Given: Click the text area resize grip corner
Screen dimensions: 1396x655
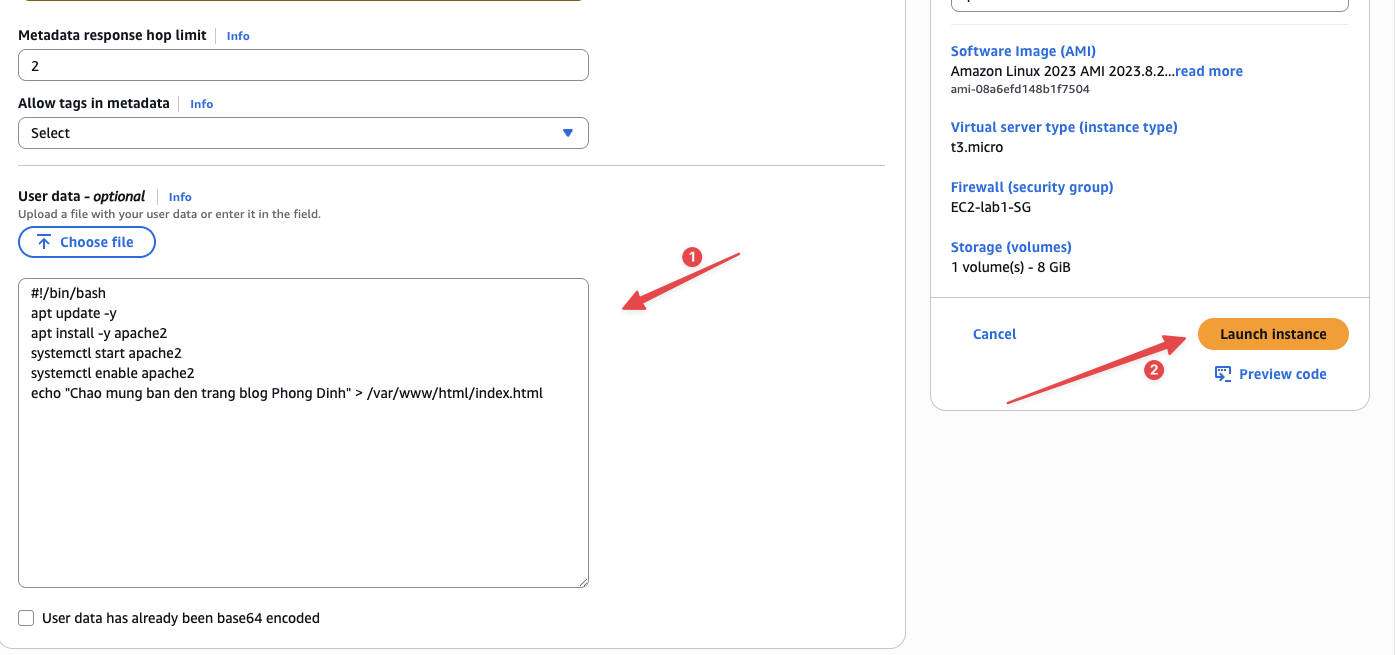Looking at the screenshot, I should (x=582, y=581).
